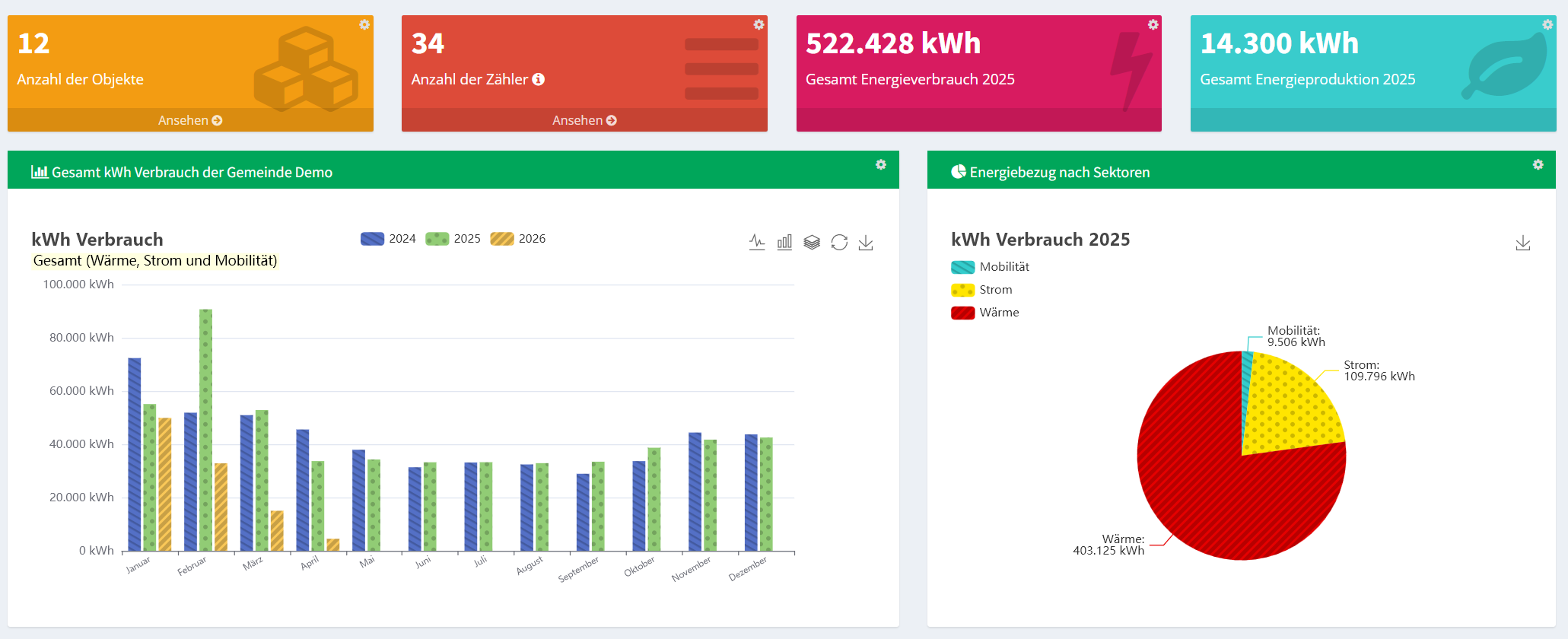Toggle Mobilität sector in pie legend
This screenshot has width=1568, height=639.
pos(990,267)
